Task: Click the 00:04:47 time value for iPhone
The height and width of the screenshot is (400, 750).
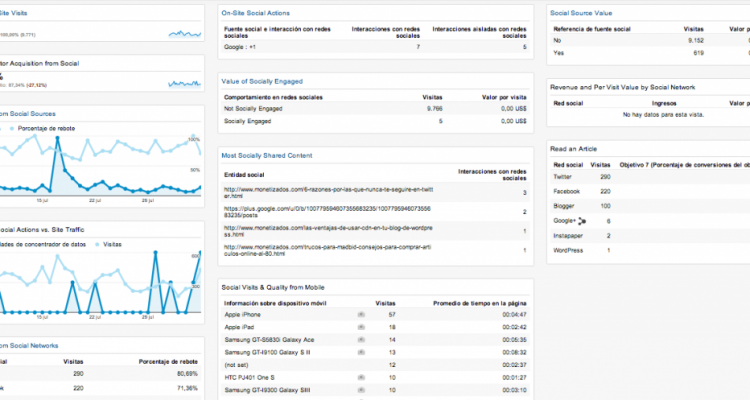Action: [514, 315]
